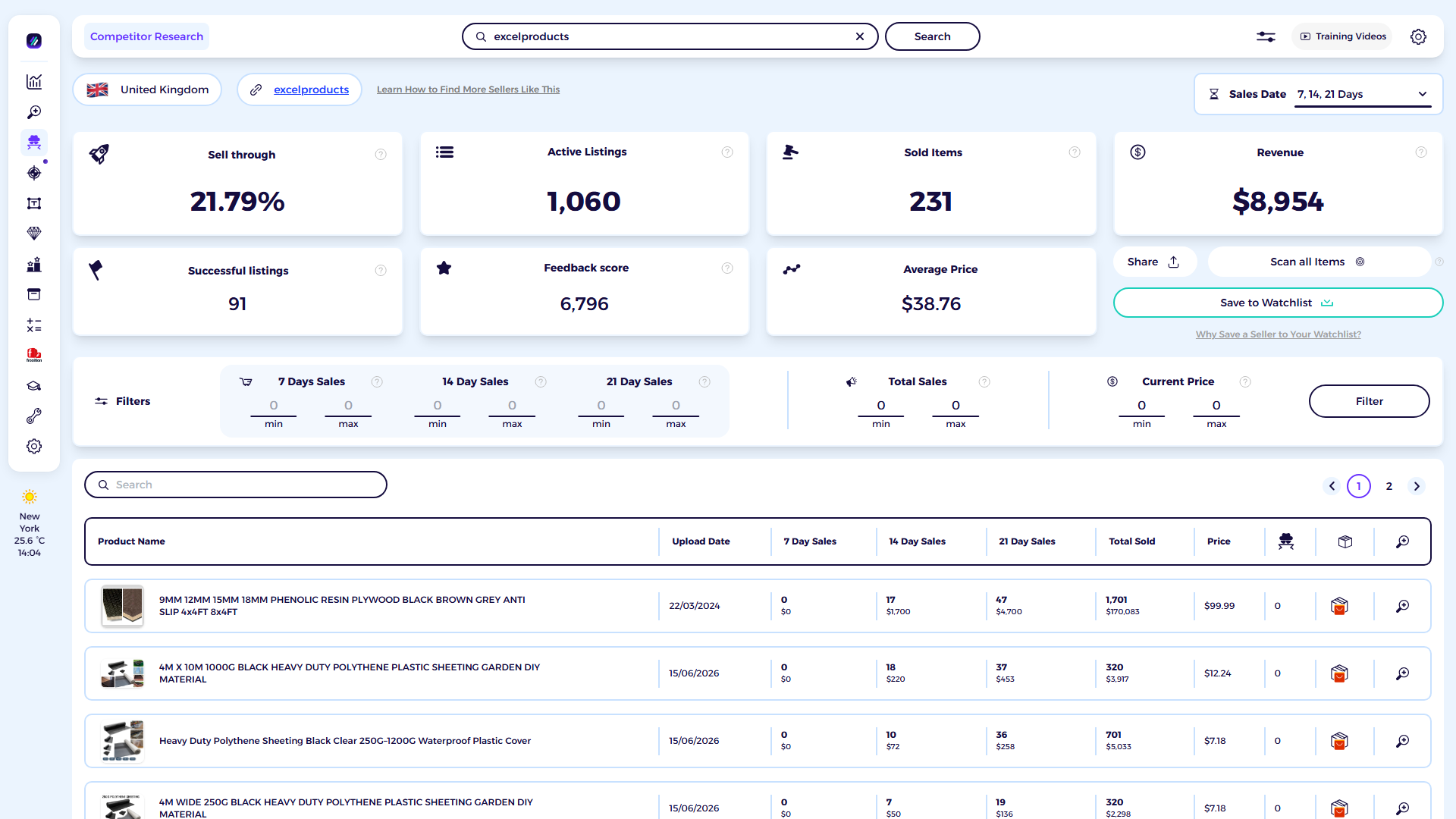1456x819 pixels.
Task: Click the Share button
Action: 1155,262
